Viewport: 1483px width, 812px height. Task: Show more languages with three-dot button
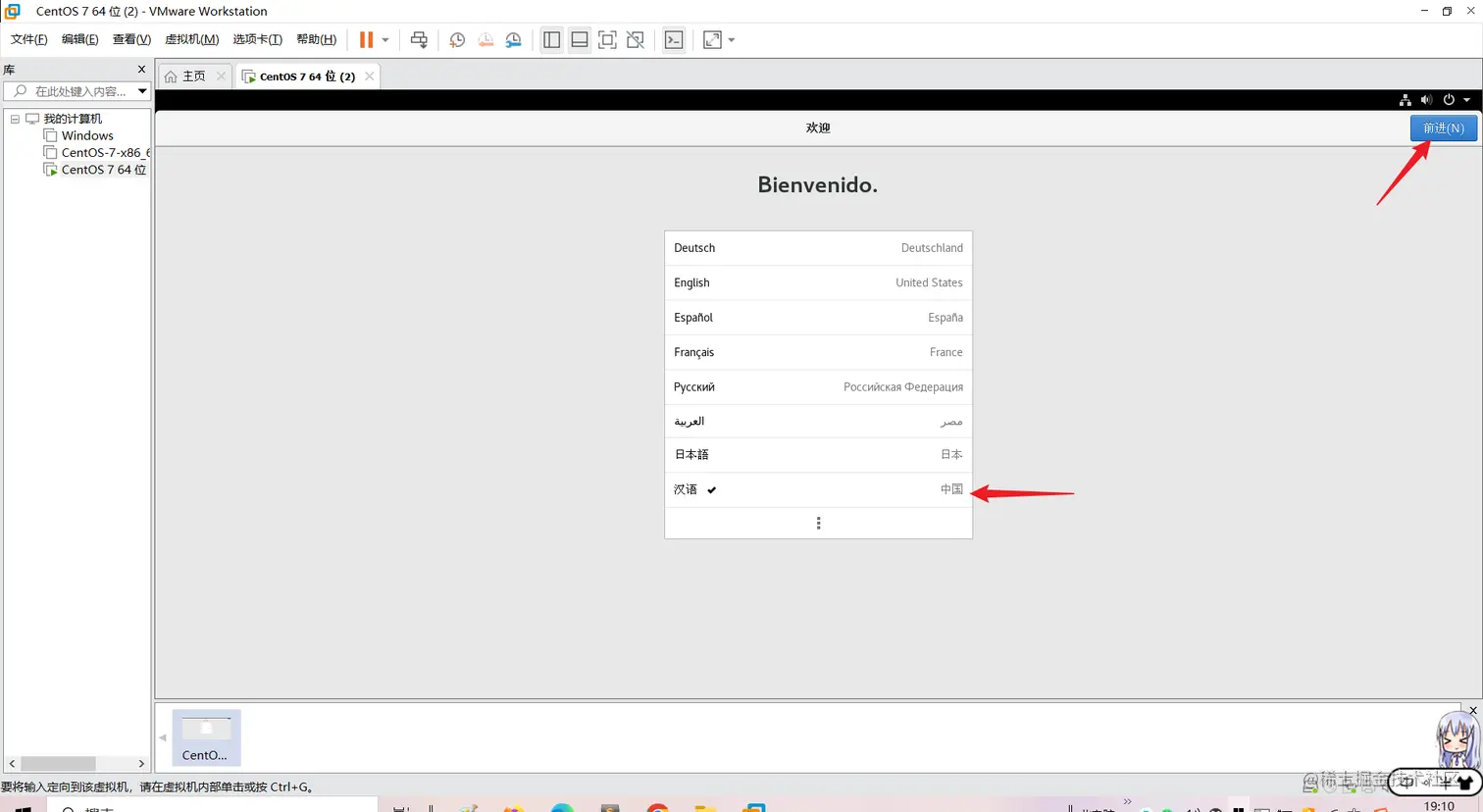[818, 523]
